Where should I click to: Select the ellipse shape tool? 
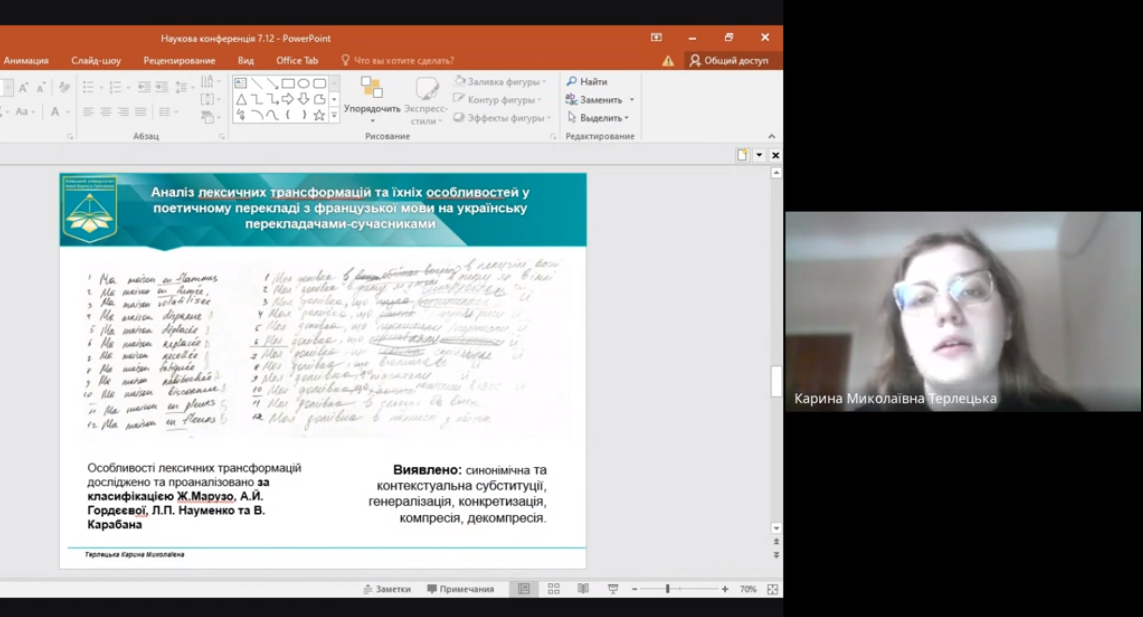coord(303,84)
